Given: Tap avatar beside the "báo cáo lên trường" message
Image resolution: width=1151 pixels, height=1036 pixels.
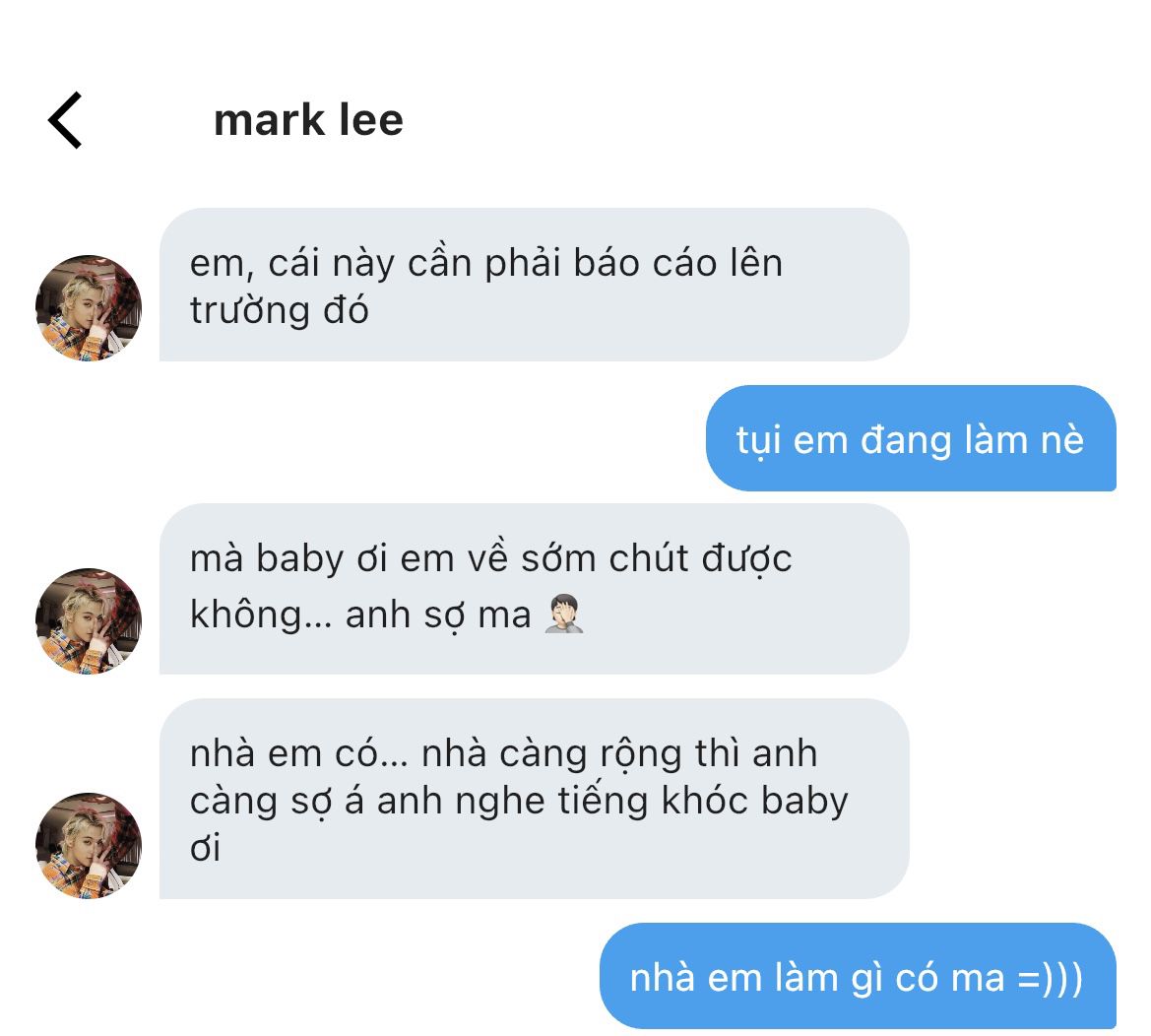Looking at the screenshot, I should (89, 307).
